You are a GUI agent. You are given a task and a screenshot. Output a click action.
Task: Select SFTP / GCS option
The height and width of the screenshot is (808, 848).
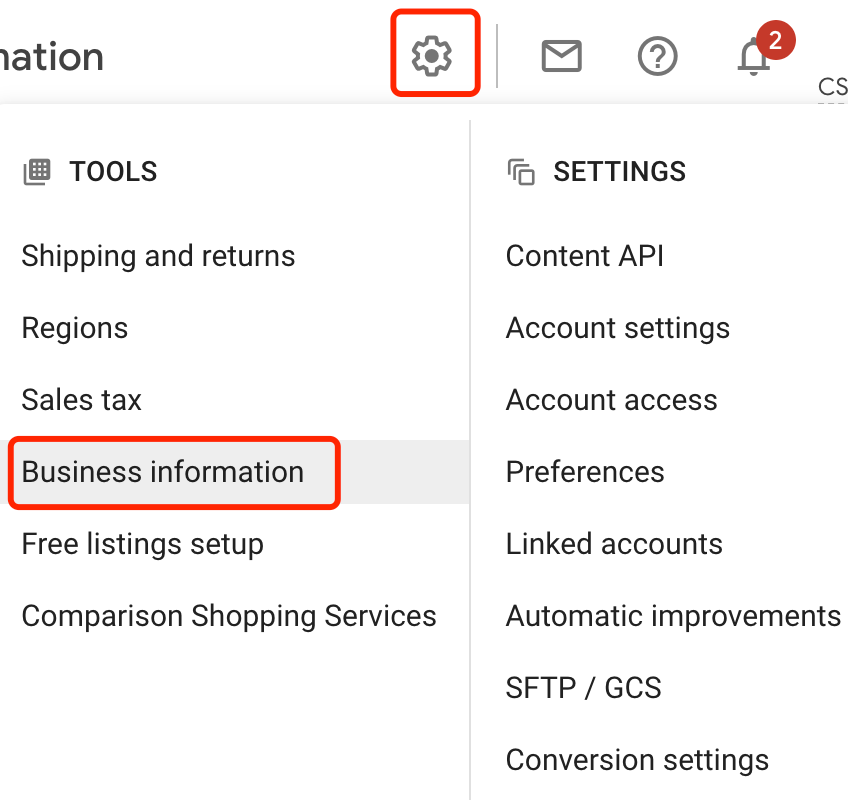(x=584, y=688)
